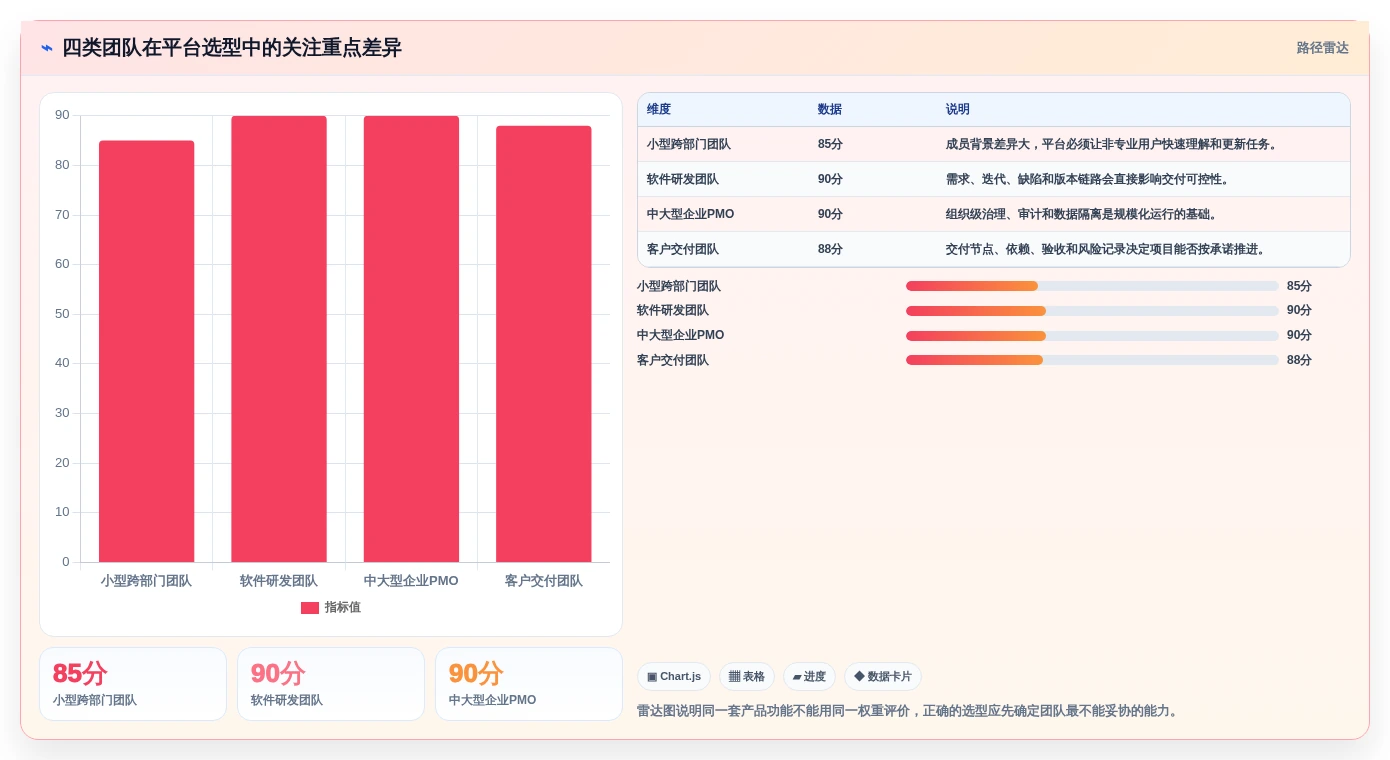Click the 组织级治理 description text
The height and width of the screenshot is (760, 1390).
click(x=1082, y=214)
